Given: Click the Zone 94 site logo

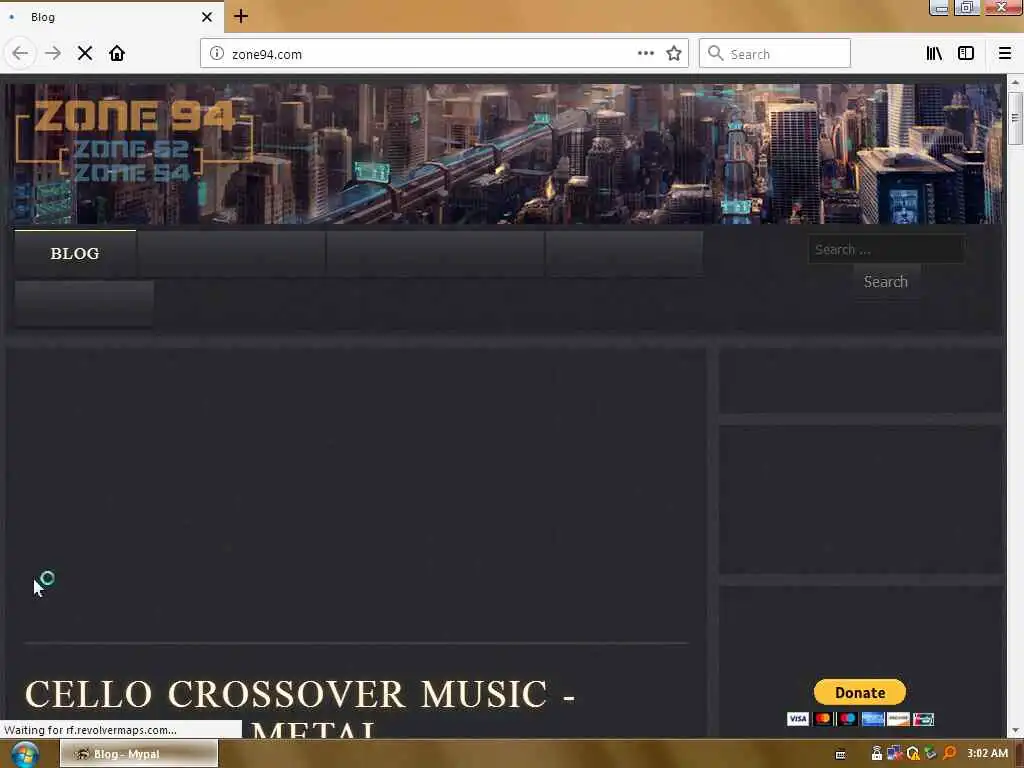Looking at the screenshot, I should coord(134,140).
